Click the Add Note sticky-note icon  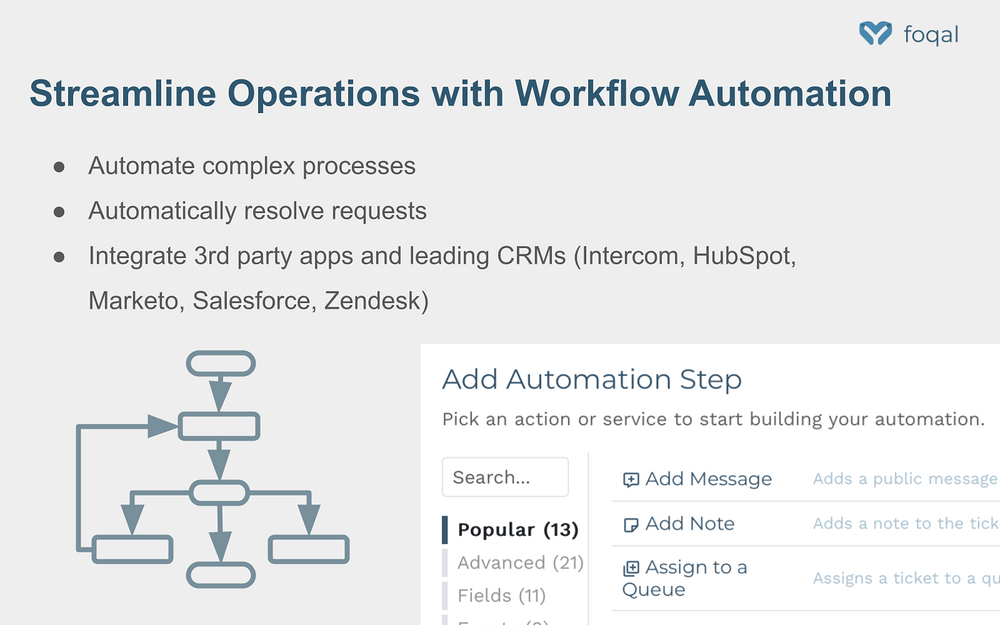point(631,525)
